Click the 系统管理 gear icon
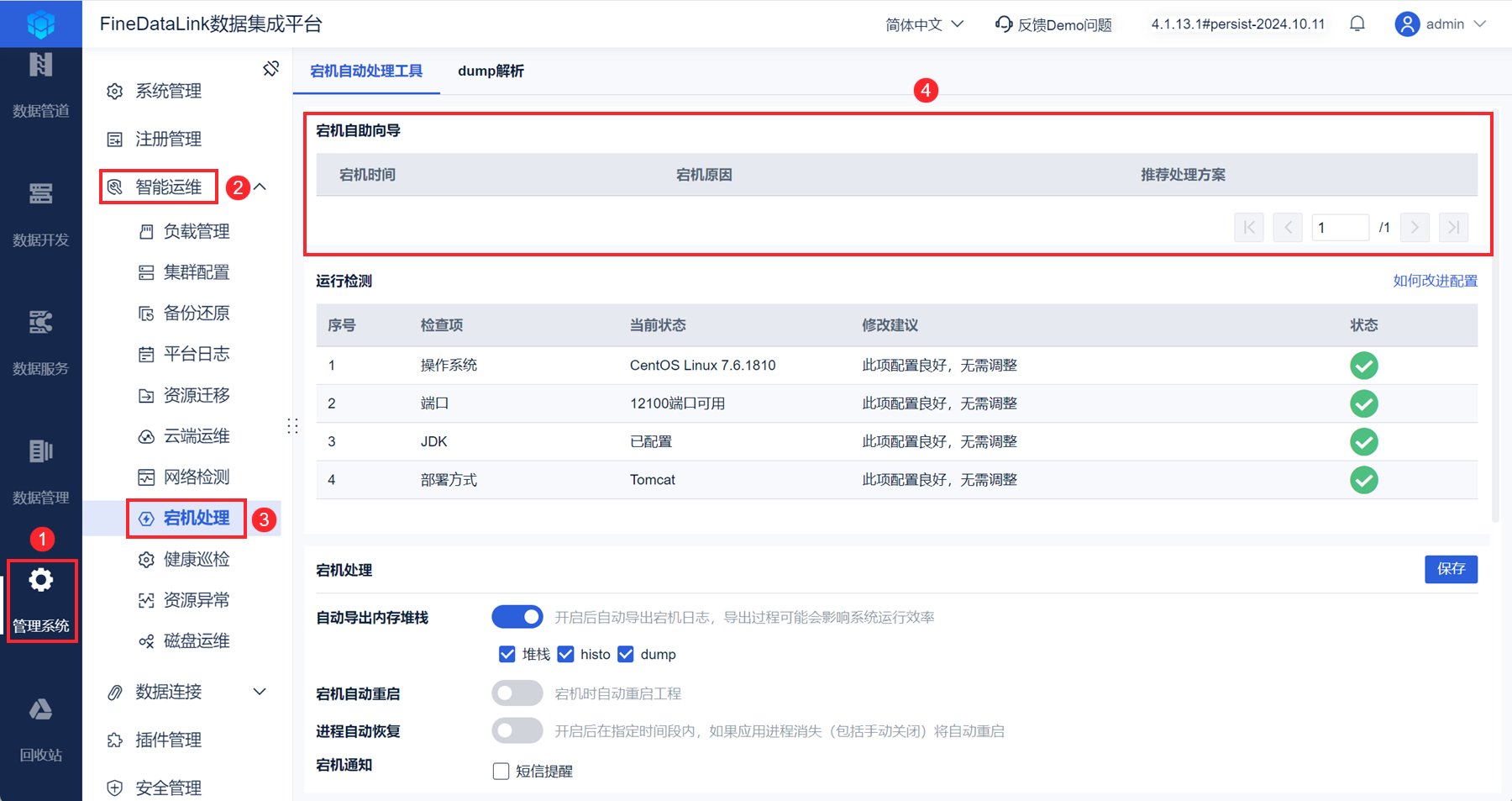Screen dimensions: 1512x801 coord(115,91)
